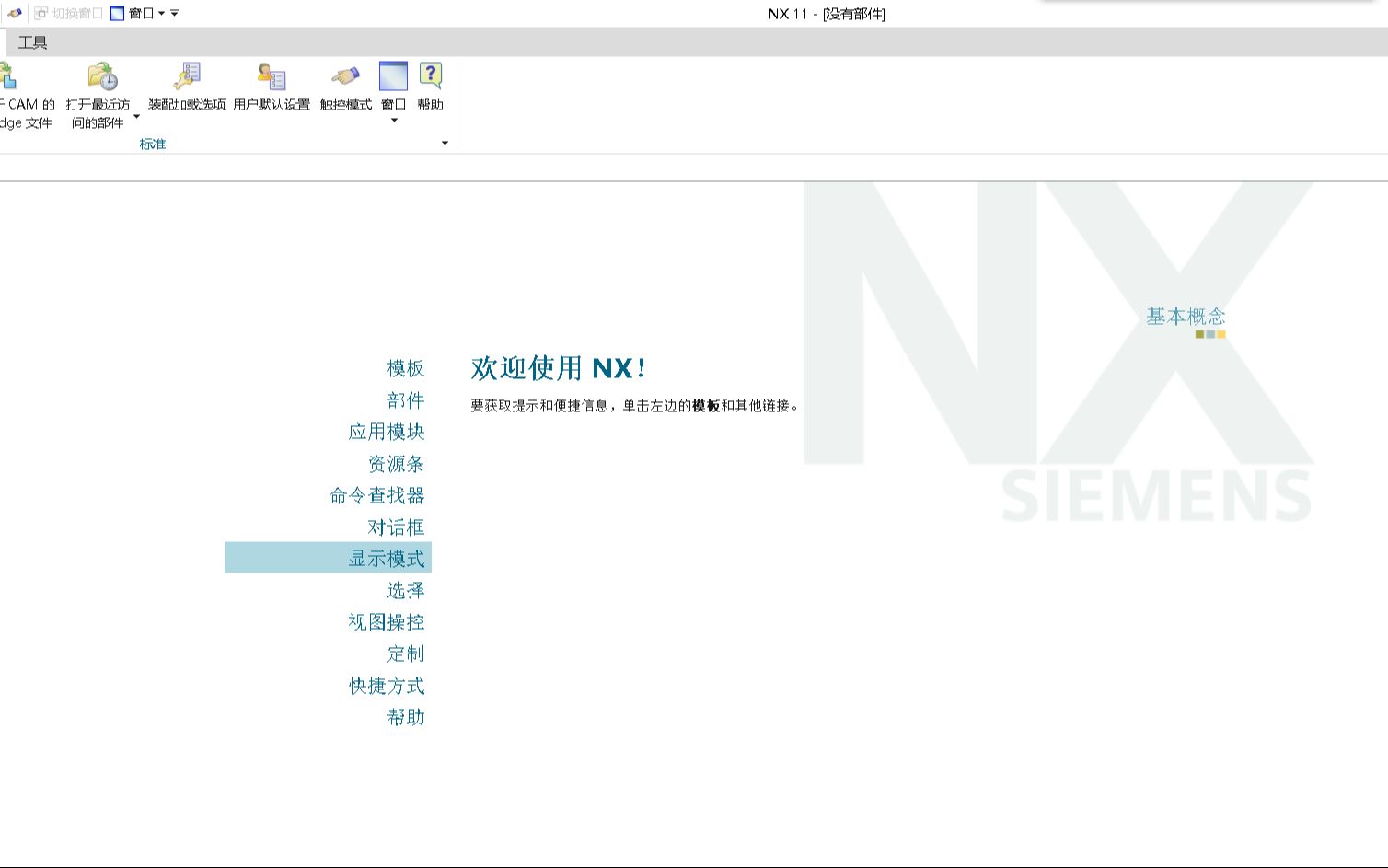Image resolution: width=1388 pixels, height=868 pixels.
Task: Expand the ribbon 窗口 dropdown arrow
Action: 394,121
